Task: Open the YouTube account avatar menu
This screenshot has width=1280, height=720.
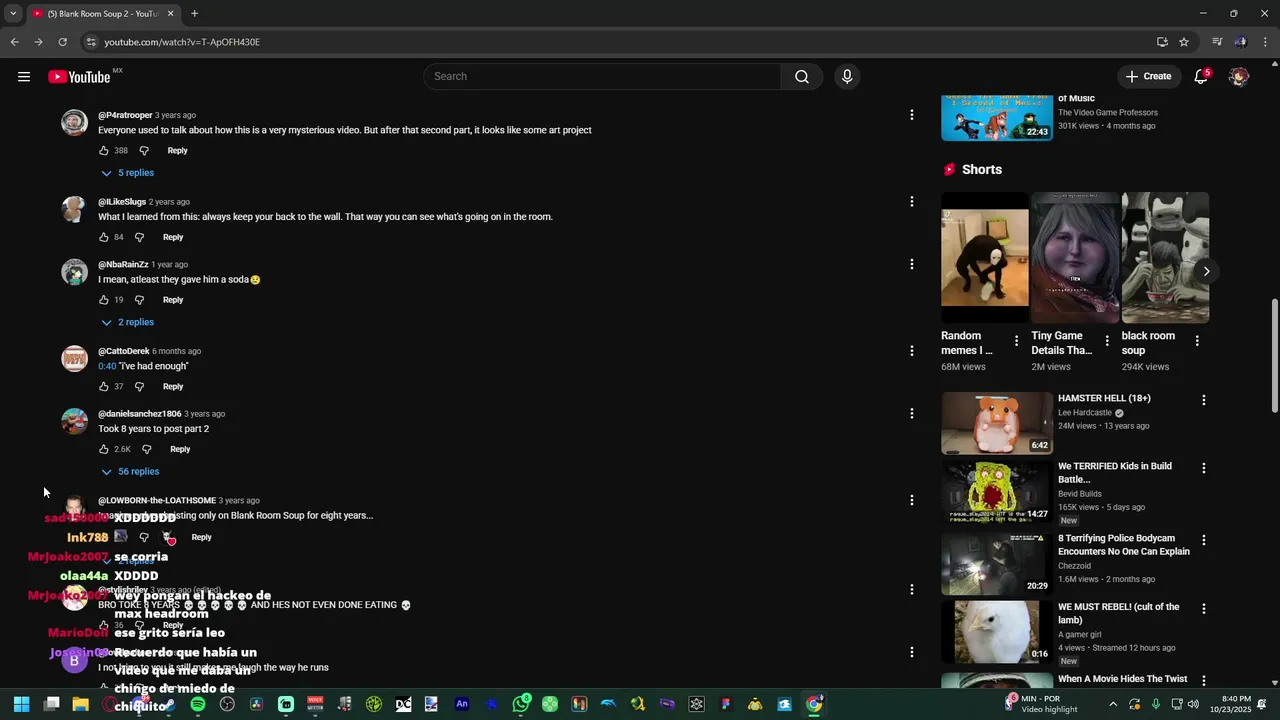Action: [1239, 77]
